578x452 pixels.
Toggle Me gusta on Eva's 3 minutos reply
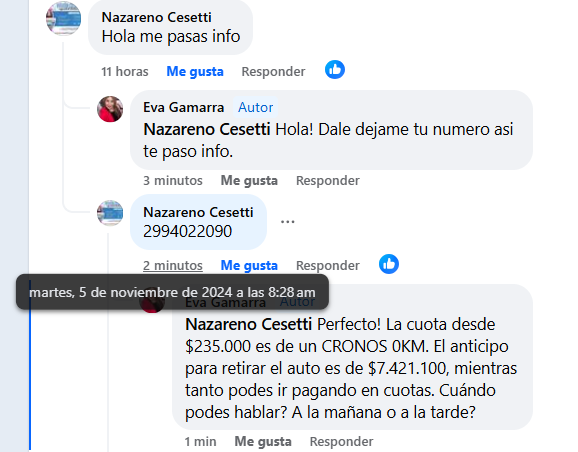pyautogui.click(x=249, y=180)
